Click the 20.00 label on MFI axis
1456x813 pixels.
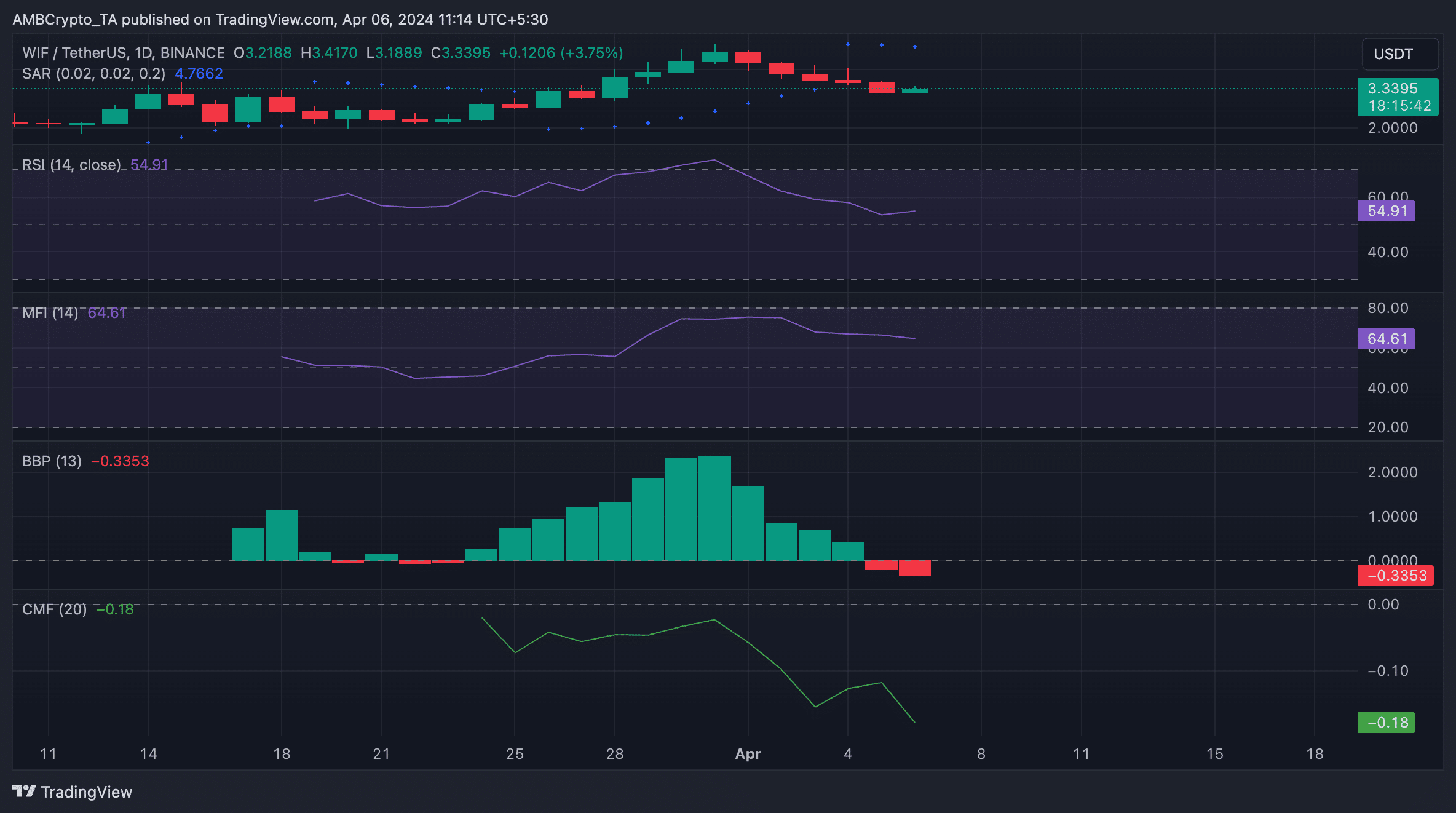(1388, 427)
